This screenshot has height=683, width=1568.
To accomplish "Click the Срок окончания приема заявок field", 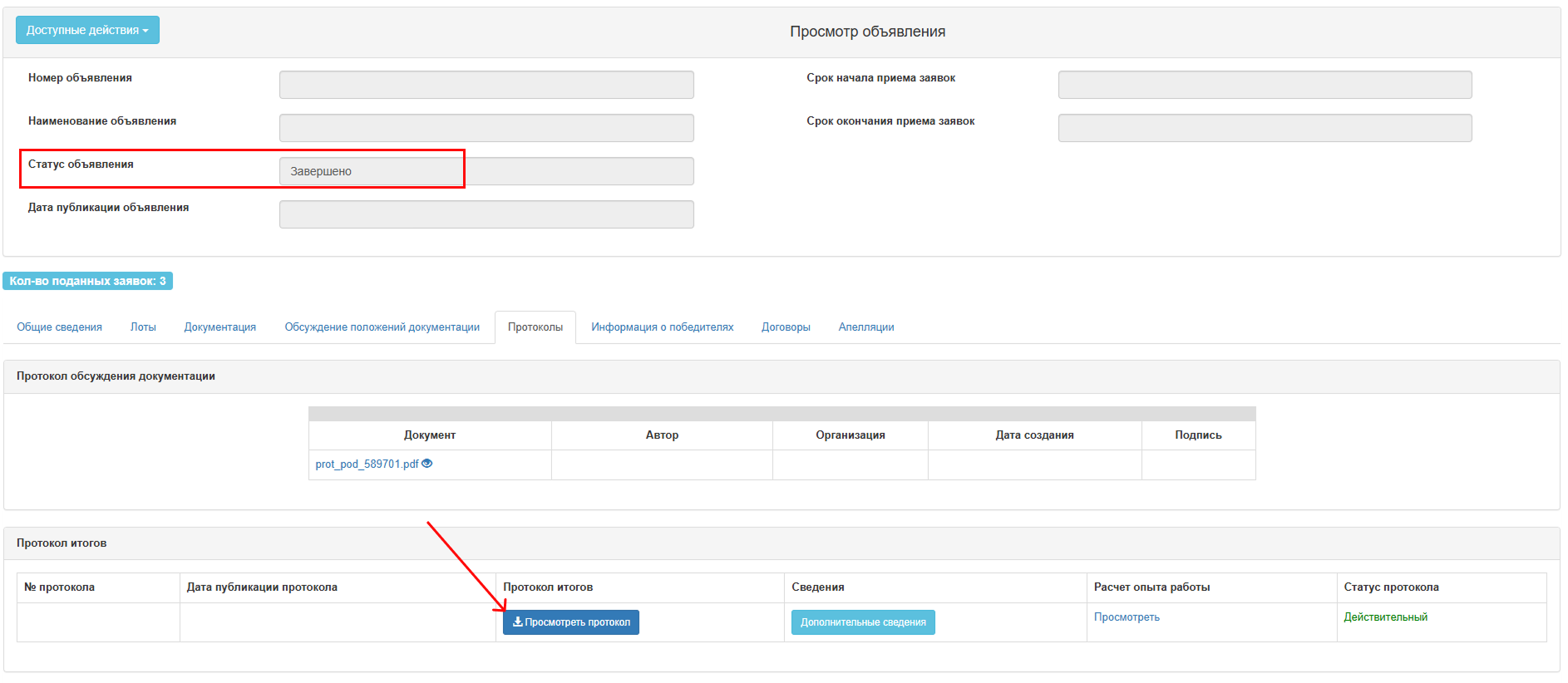I will tap(1265, 128).
